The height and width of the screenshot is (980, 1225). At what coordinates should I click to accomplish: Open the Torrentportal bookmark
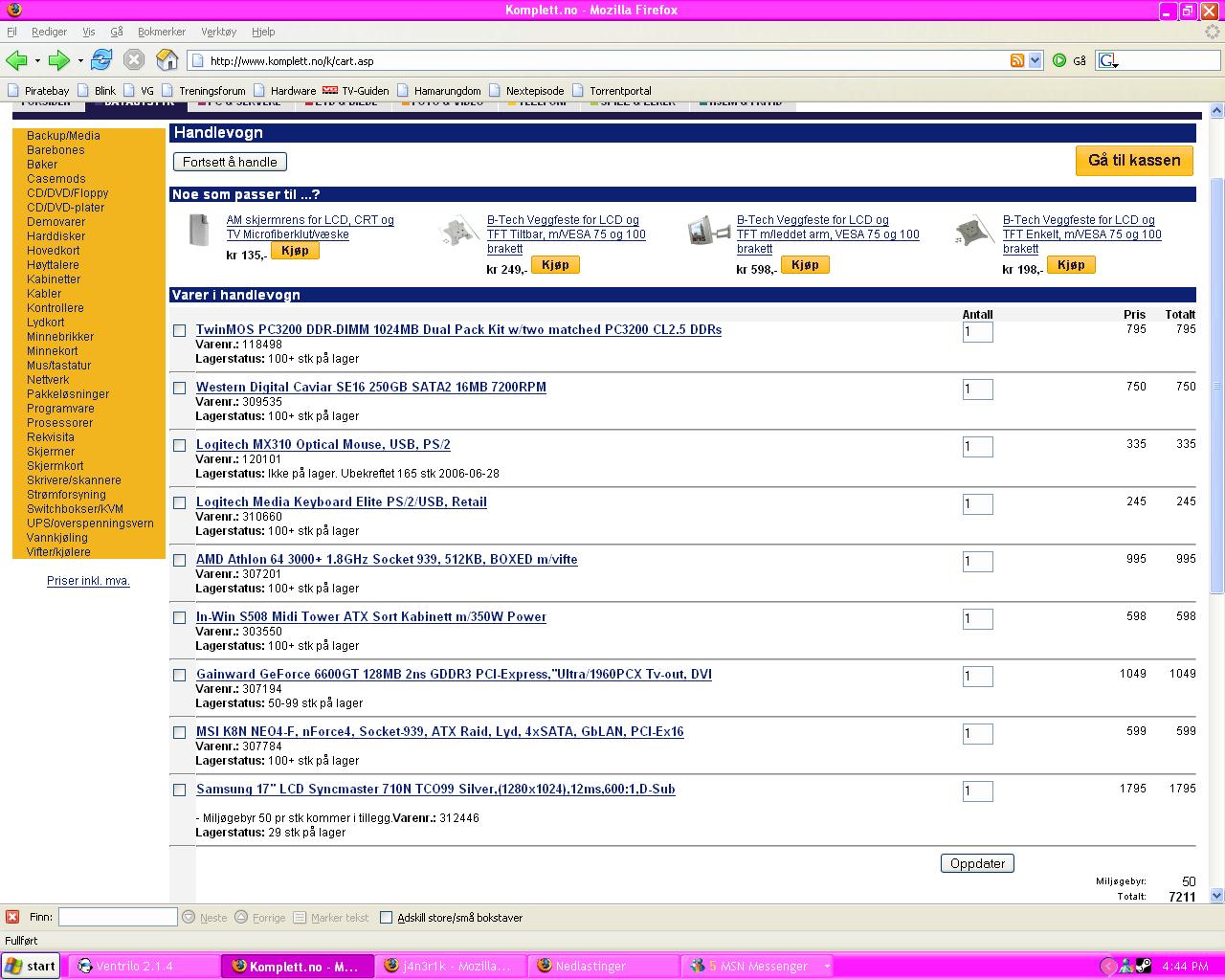pyautogui.click(x=611, y=91)
